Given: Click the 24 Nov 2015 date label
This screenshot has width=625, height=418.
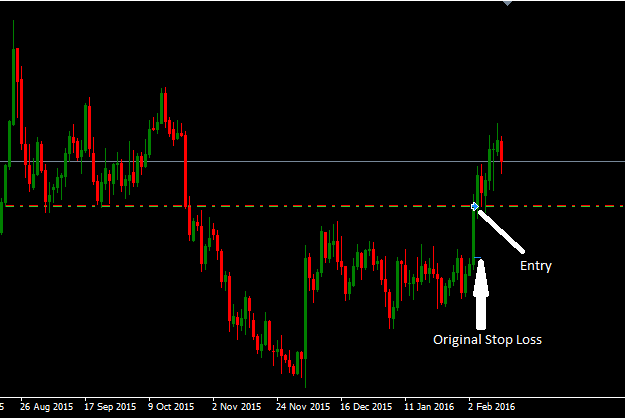Looking at the screenshot, I should [x=303, y=407].
